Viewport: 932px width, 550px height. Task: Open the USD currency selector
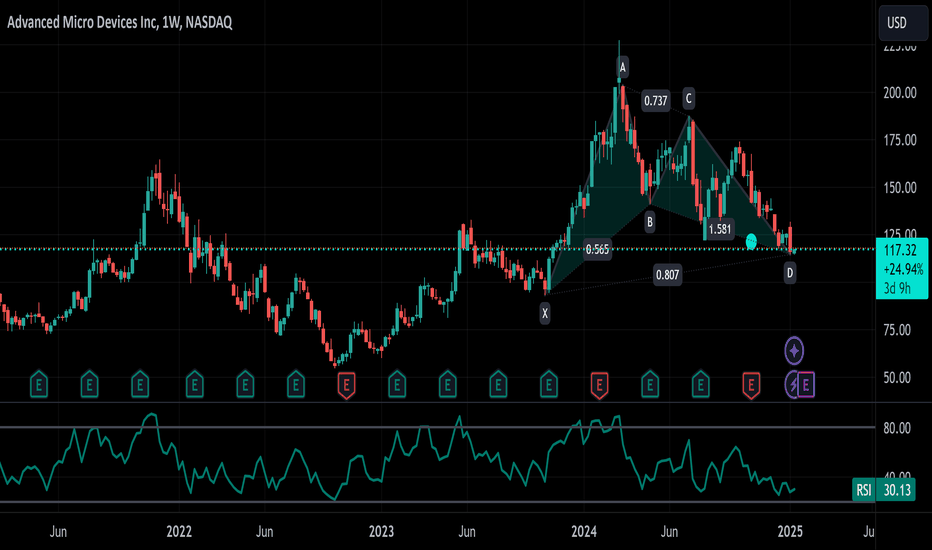coord(903,23)
